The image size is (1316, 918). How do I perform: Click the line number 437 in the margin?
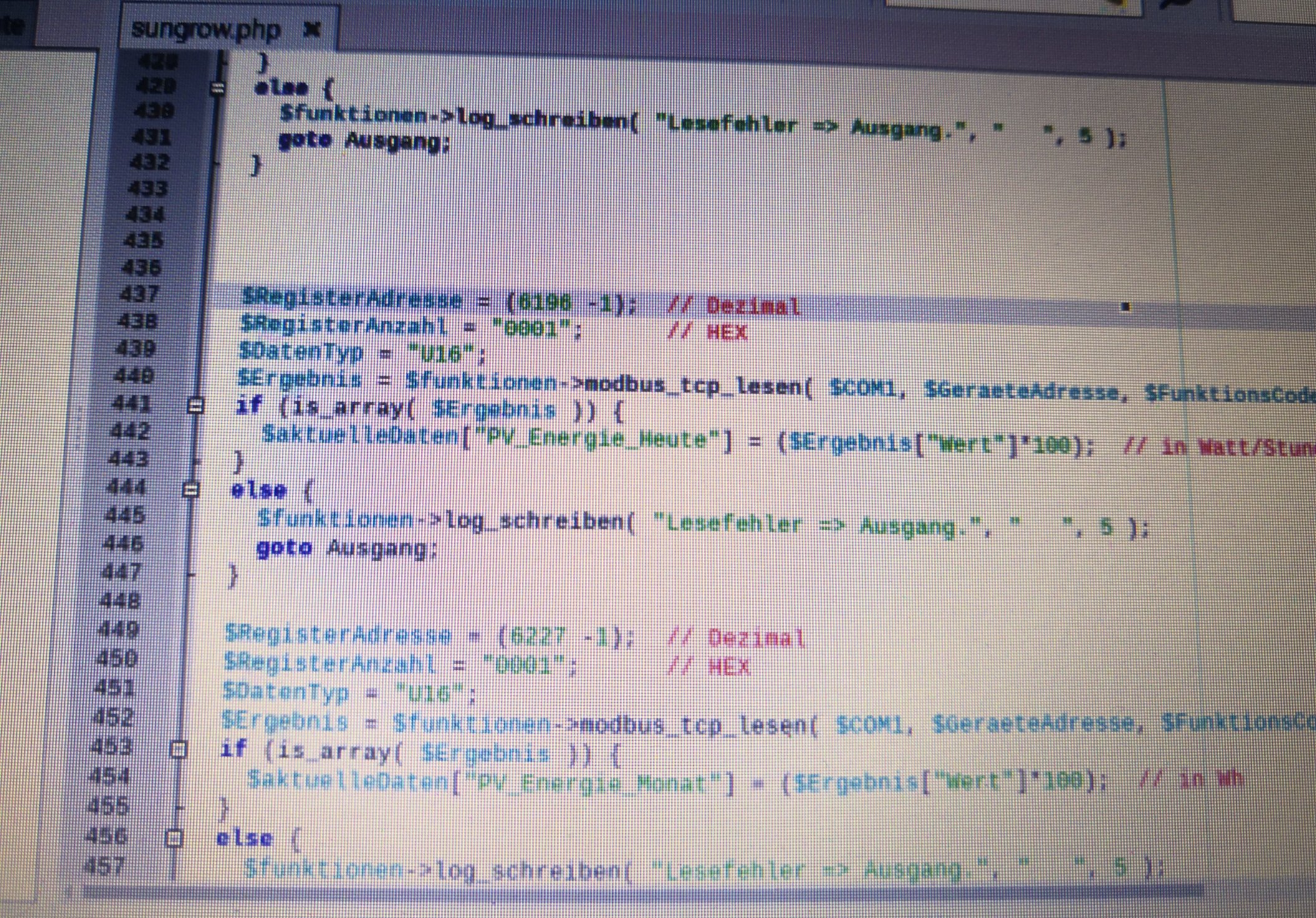pyautogui.click(x=138, y=294)
